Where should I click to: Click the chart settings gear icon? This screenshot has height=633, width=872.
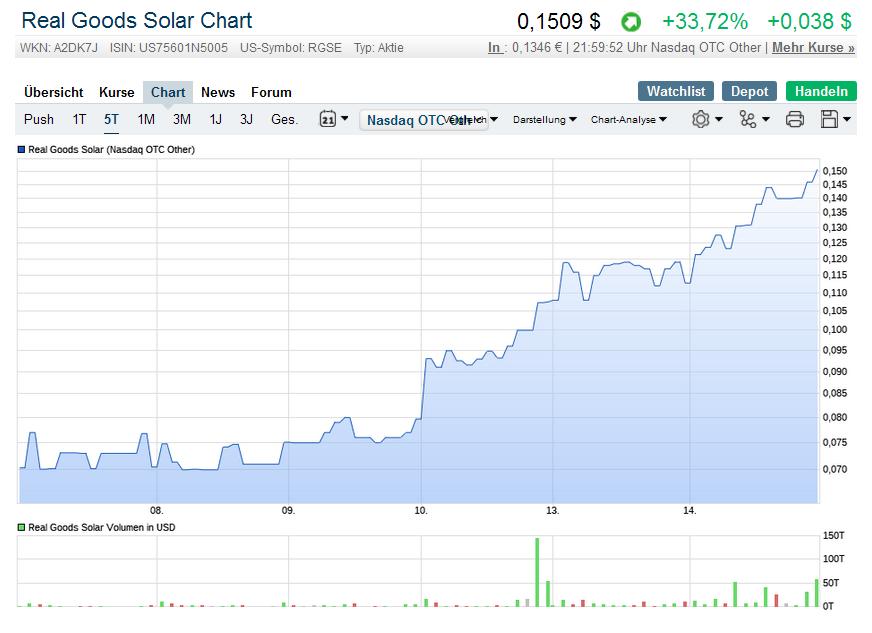pyautogui.click(x=700, y=118)
